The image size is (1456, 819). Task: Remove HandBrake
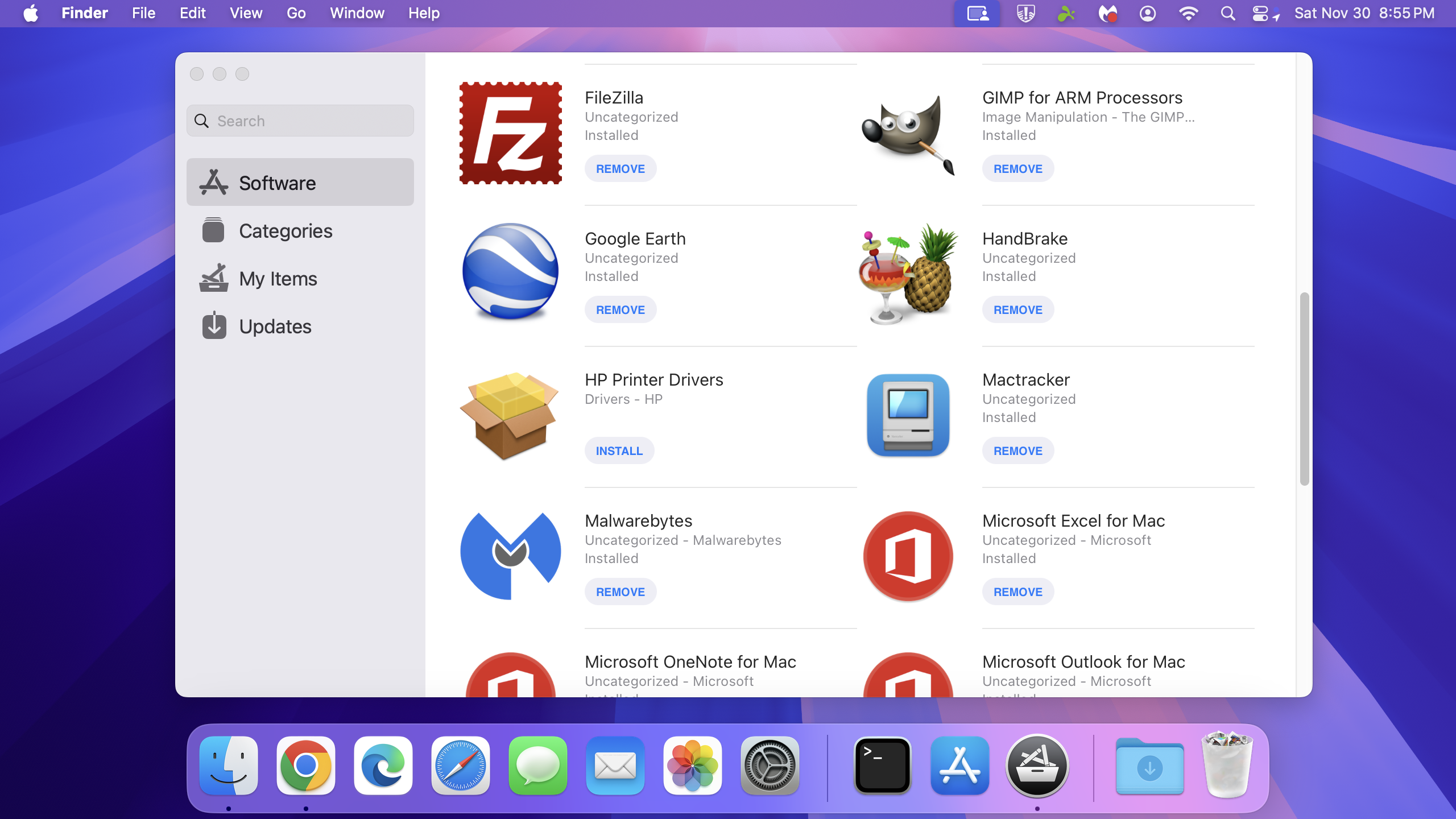pos(1018,310)
